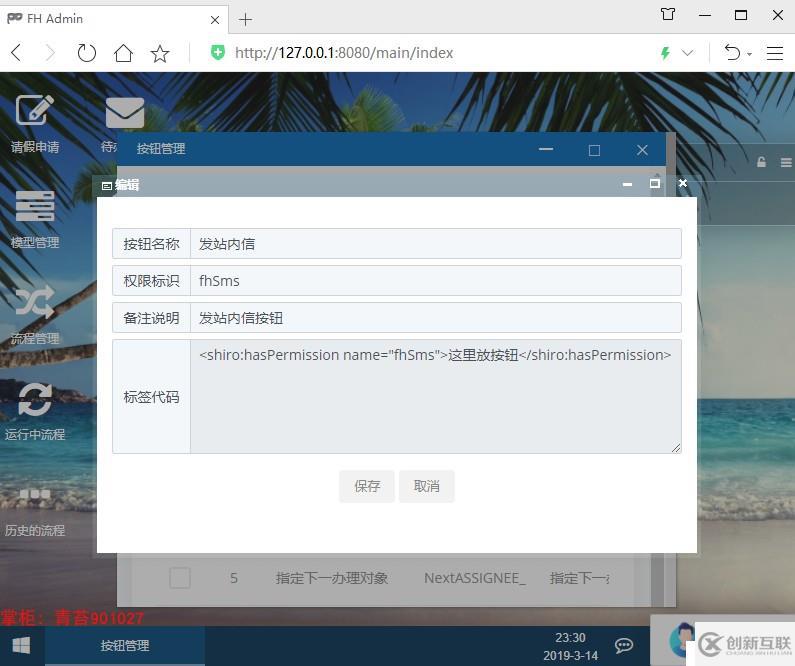Viewport: 795px width, 666px height.
Task: Click the browser back arrow
Action: click(x=16, y=53)
